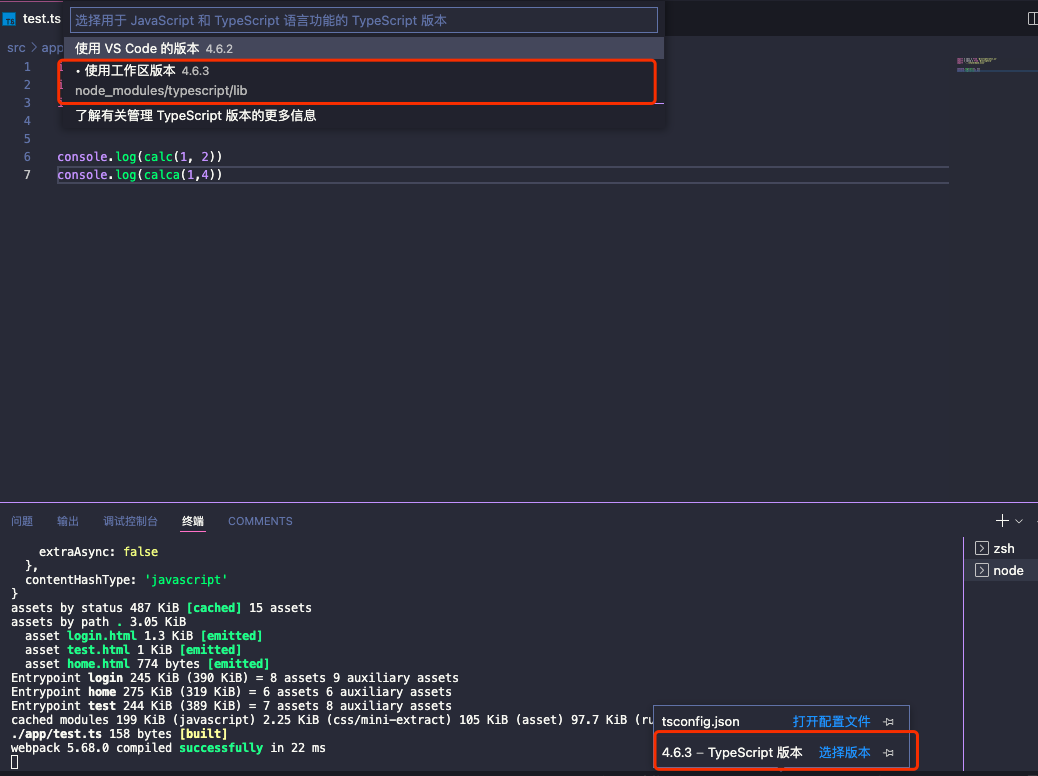The width and height of the screenshot is (1038, 776).
Task: Click 选择版本 link for TypeScript version
Action: pyautogui.click(x=845, y=753)
